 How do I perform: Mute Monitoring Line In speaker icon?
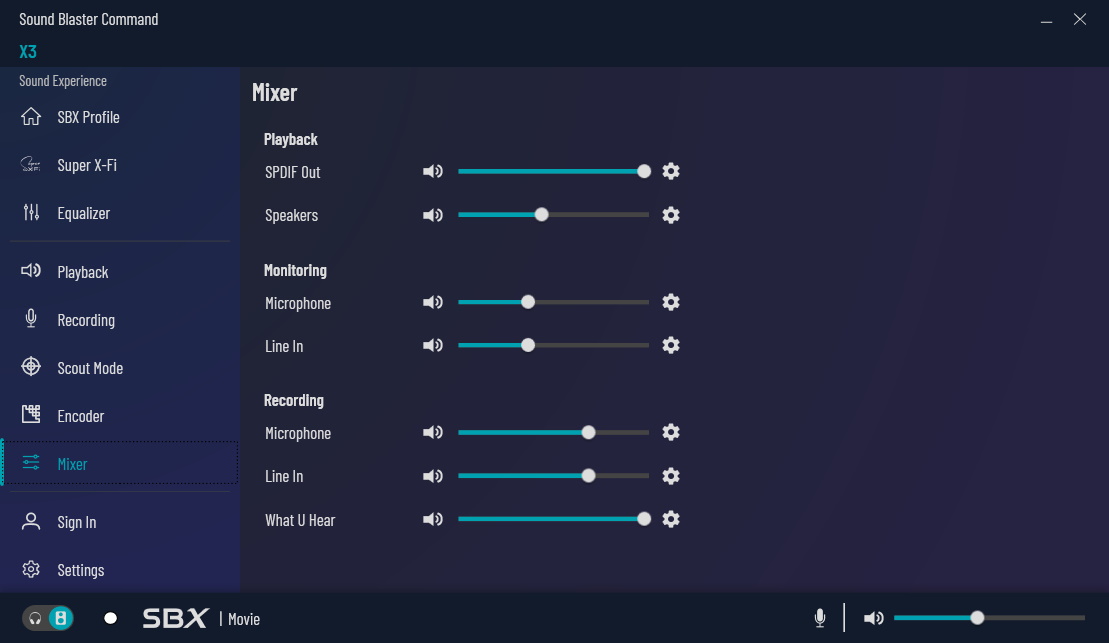[433, 345]
